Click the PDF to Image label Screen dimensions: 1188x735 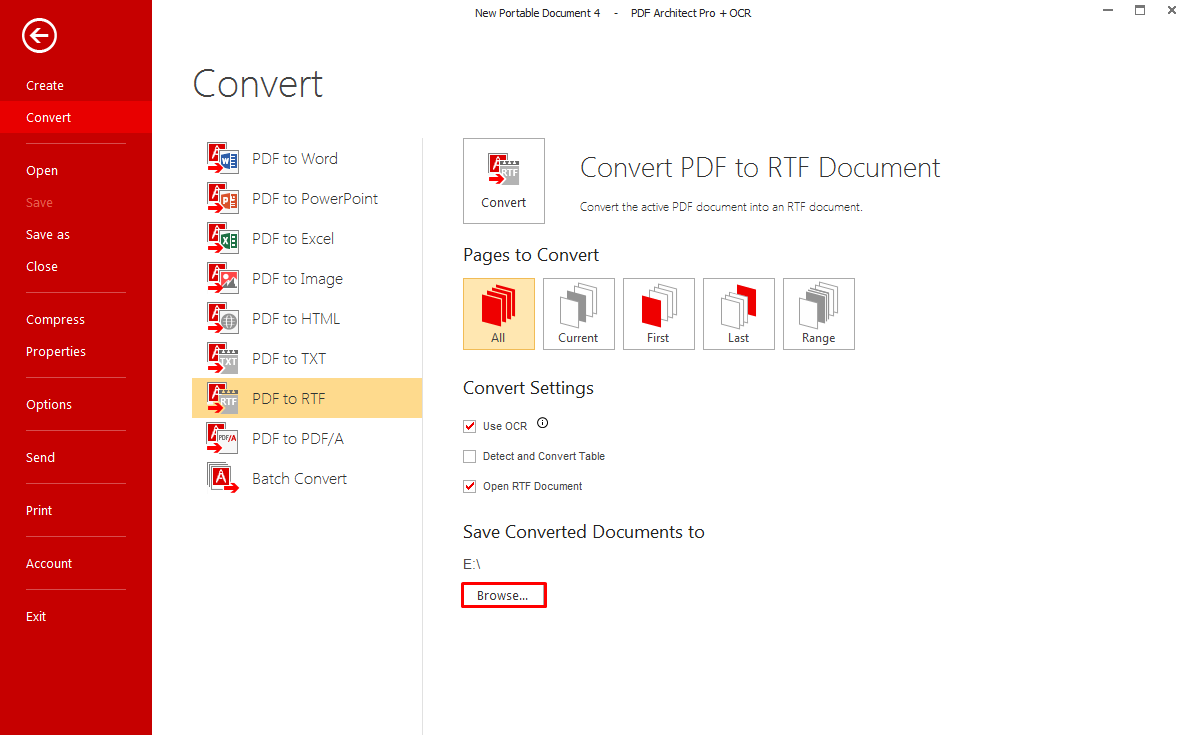298,279
